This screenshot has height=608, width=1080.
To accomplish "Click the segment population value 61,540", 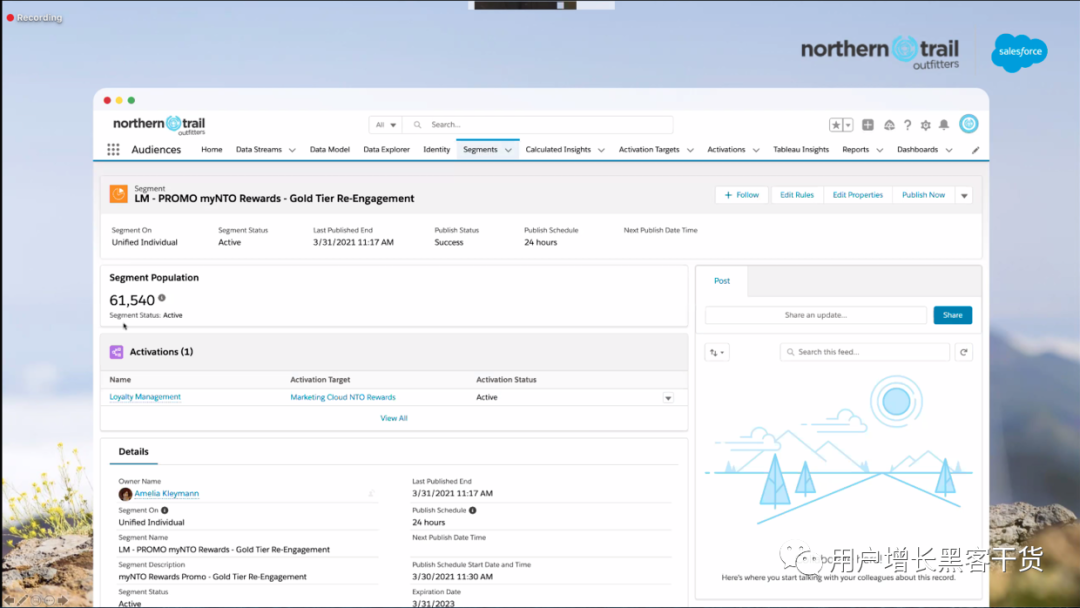I will tap(132, 300).
